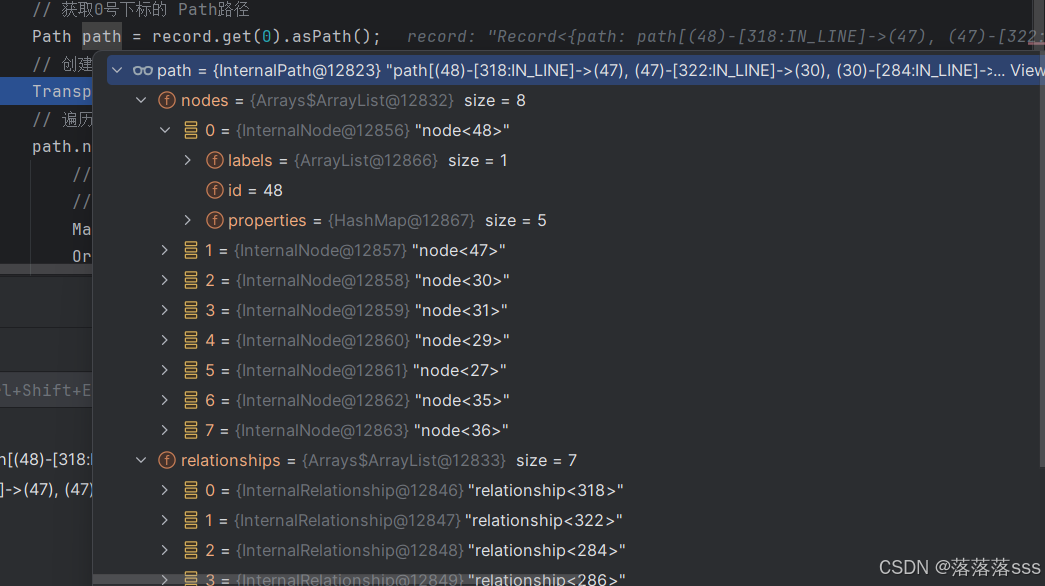Expand node<47> at index 1
The image size is (1045, 586).
(x=165, y=250)
